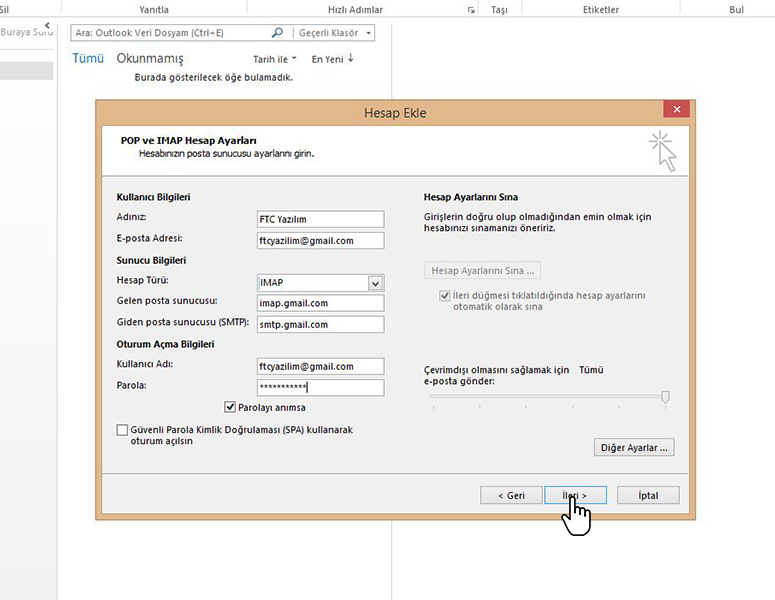Switch to the Tümü mail filter
Viewport: 775px width, 600px height.
point(88,58)
